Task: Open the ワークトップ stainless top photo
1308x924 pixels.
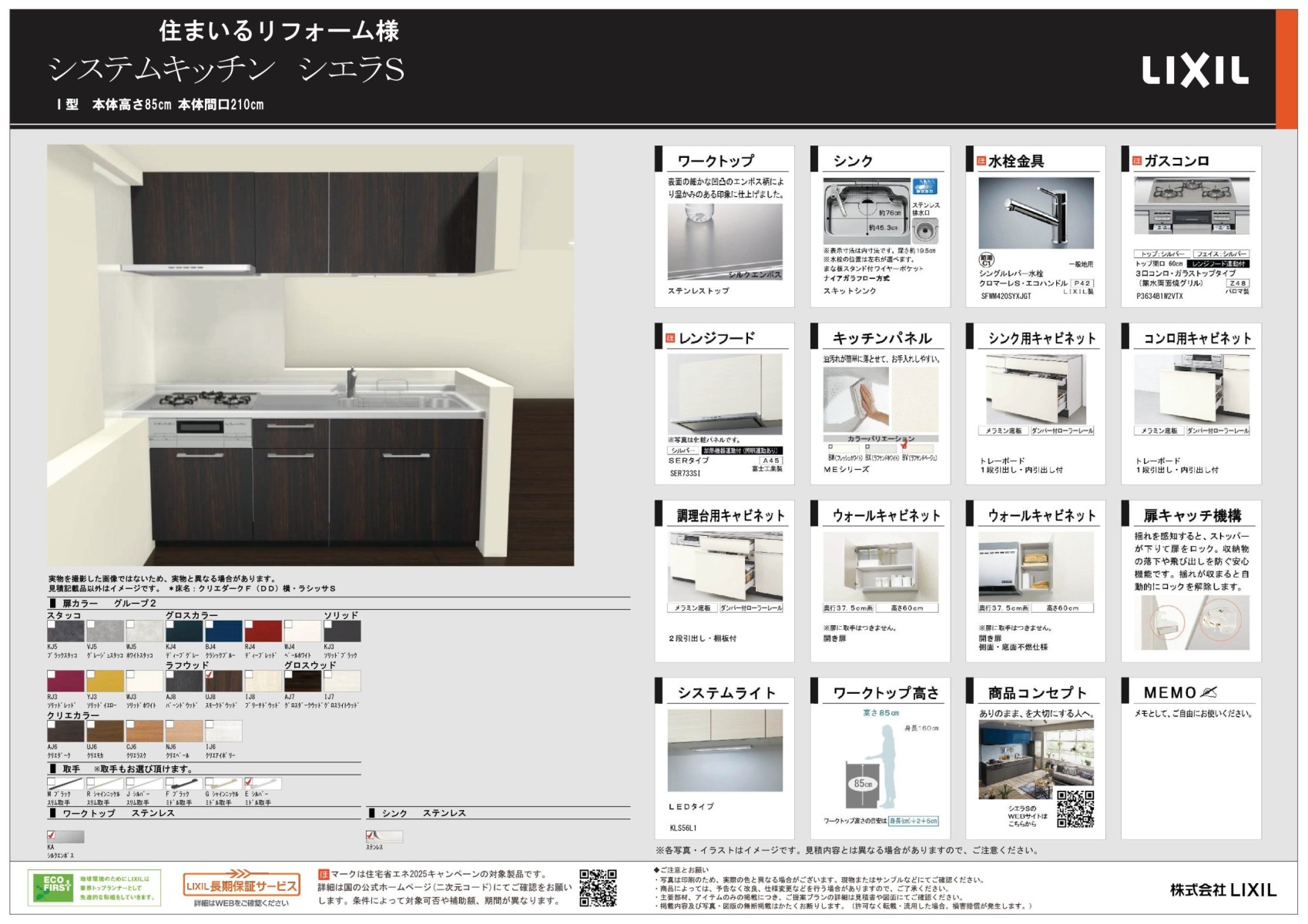Action: [724, 242]
